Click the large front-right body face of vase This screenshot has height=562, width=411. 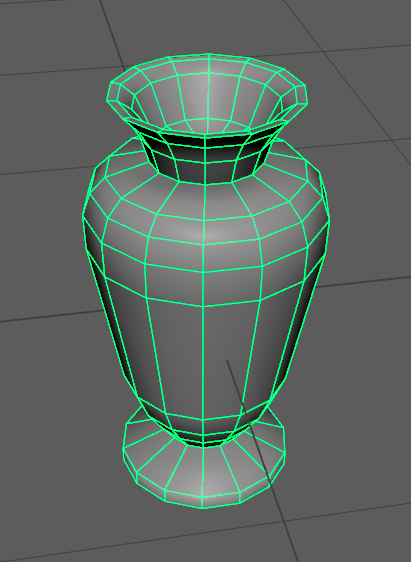point(229,358)
